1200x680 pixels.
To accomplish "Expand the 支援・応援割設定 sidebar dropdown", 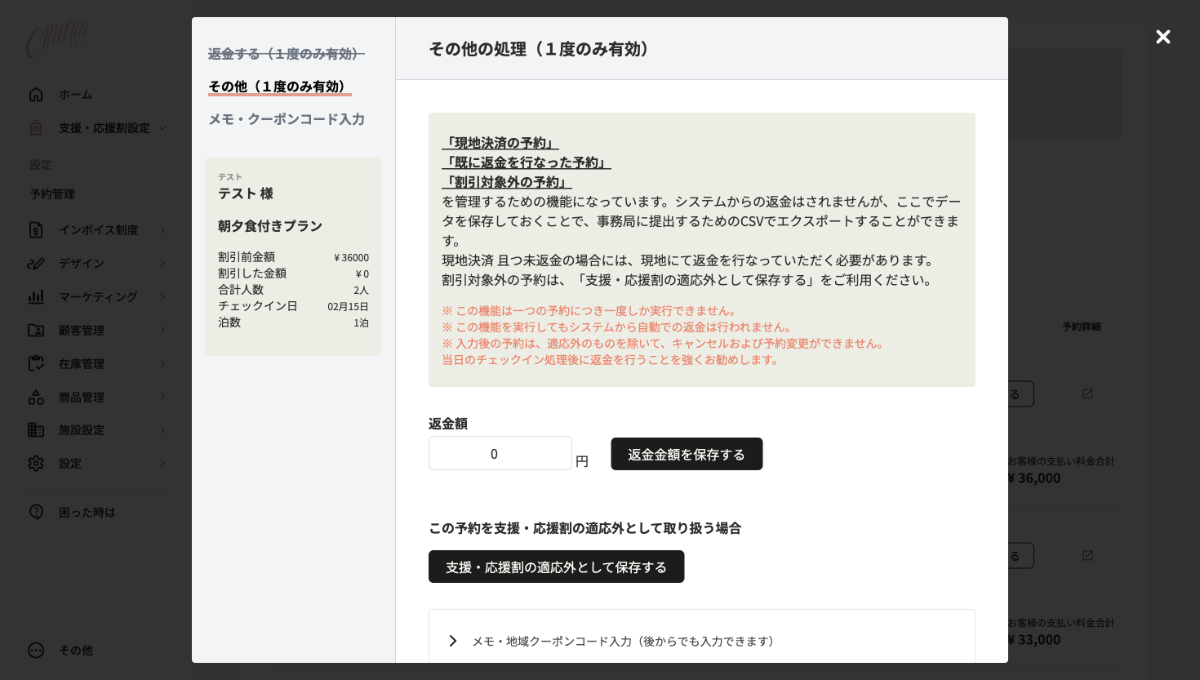I will click(x=162, y=128).
